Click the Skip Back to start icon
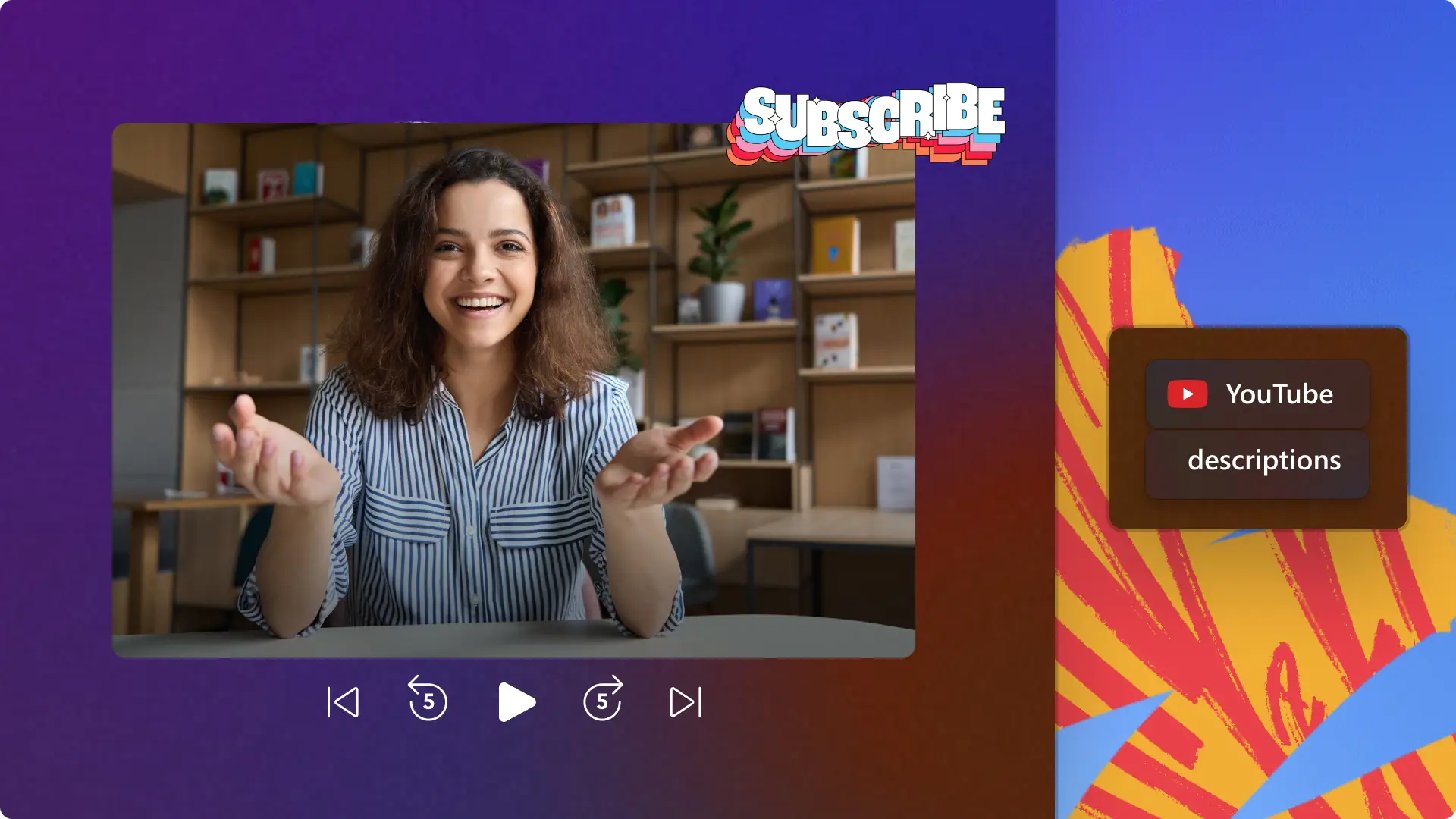 (344, 701)
